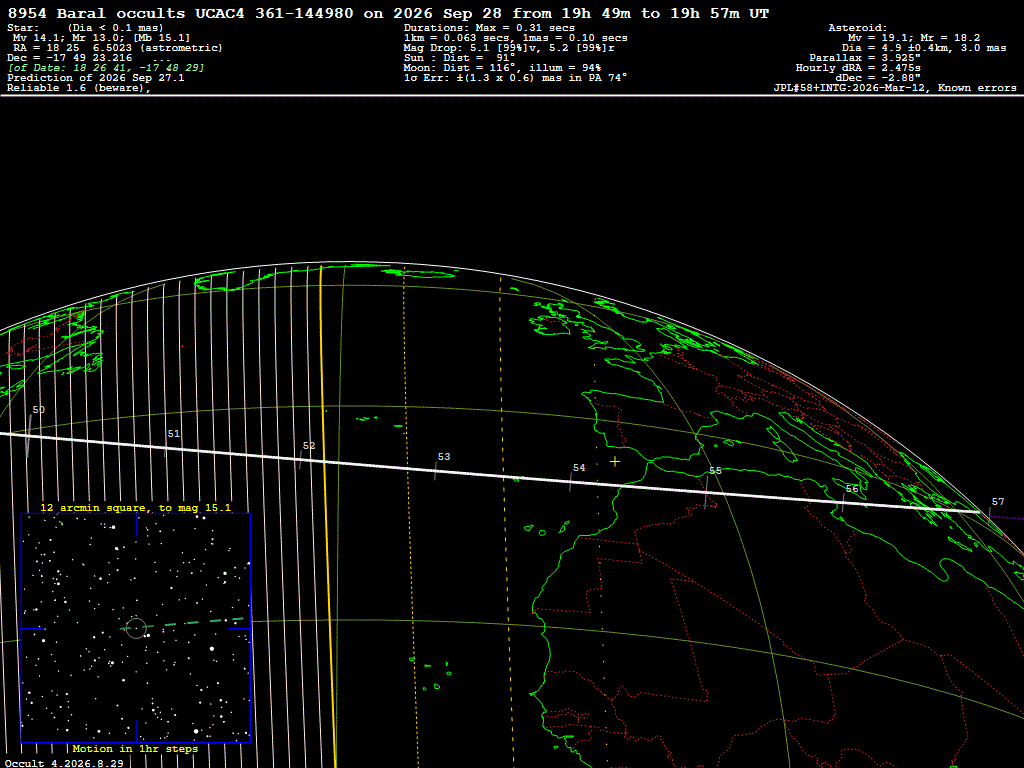The width and height of the screenshot is (1024, 768).
Task: Click the 57 end-of-path marker
Action: click(998, 502)
